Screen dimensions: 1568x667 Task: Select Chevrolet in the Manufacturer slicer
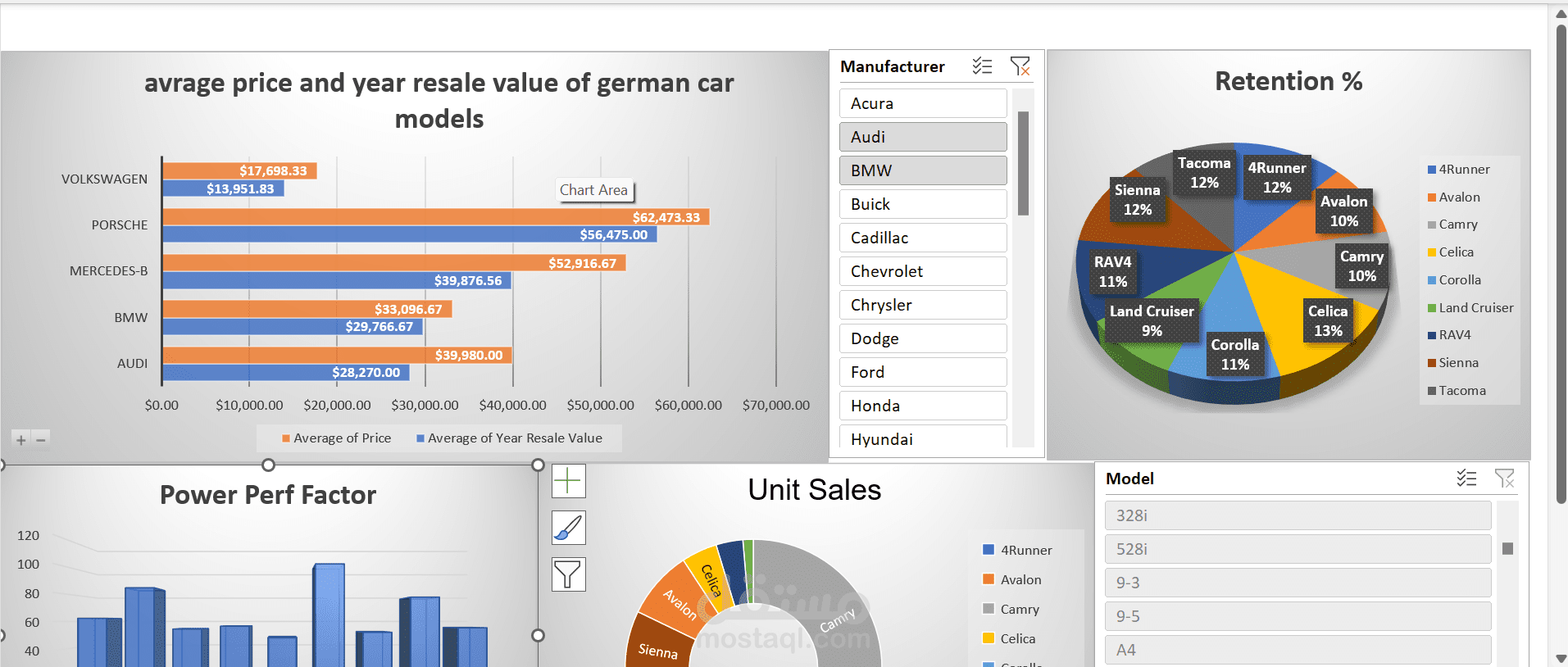pos(923,271)
